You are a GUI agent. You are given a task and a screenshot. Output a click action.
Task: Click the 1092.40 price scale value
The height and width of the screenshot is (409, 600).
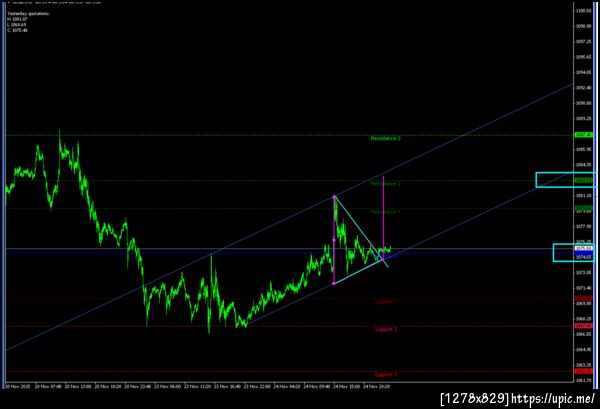pyautogui.click(x=583, y=88)
